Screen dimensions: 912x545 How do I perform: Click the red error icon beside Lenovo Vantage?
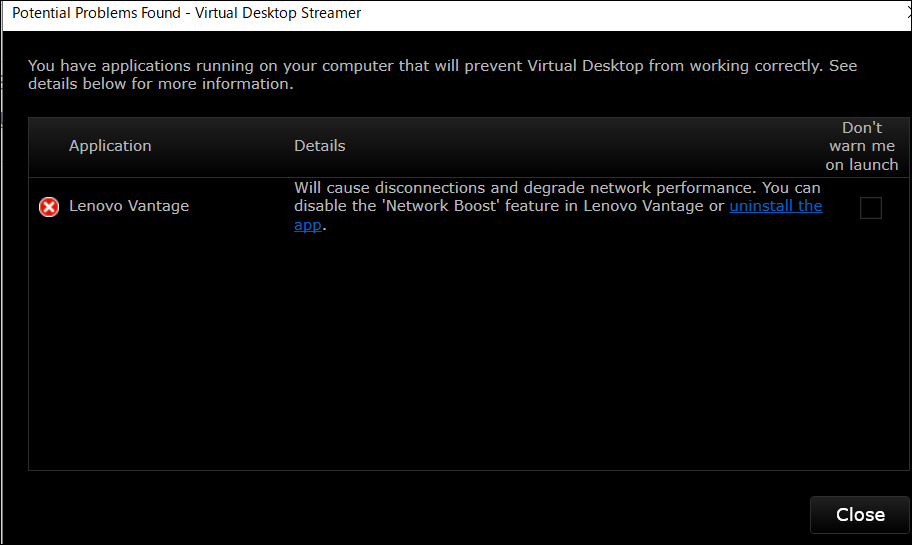[x=49, y=206]
